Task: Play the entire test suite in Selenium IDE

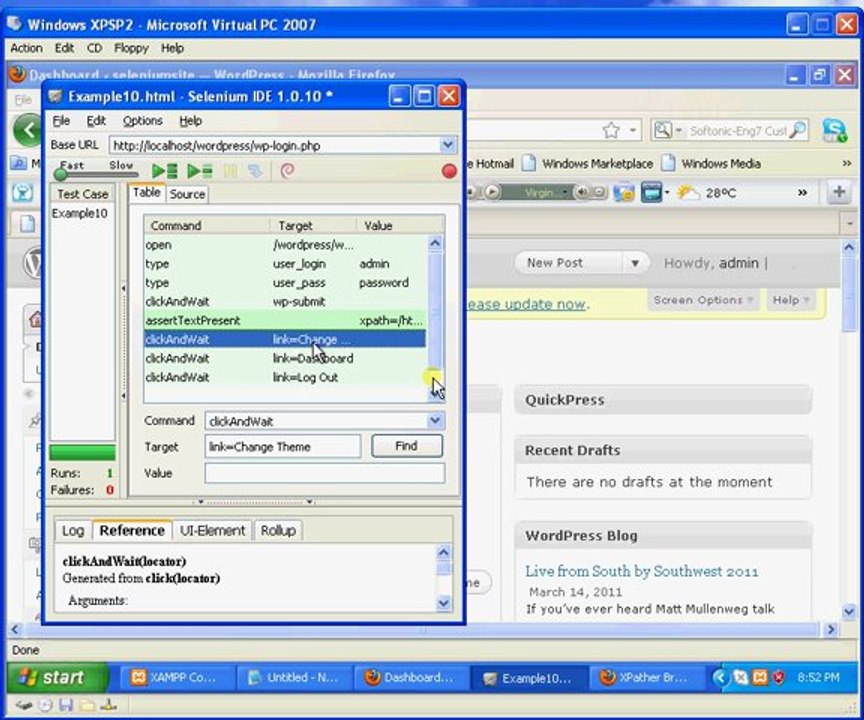Action: pos(164,171)
